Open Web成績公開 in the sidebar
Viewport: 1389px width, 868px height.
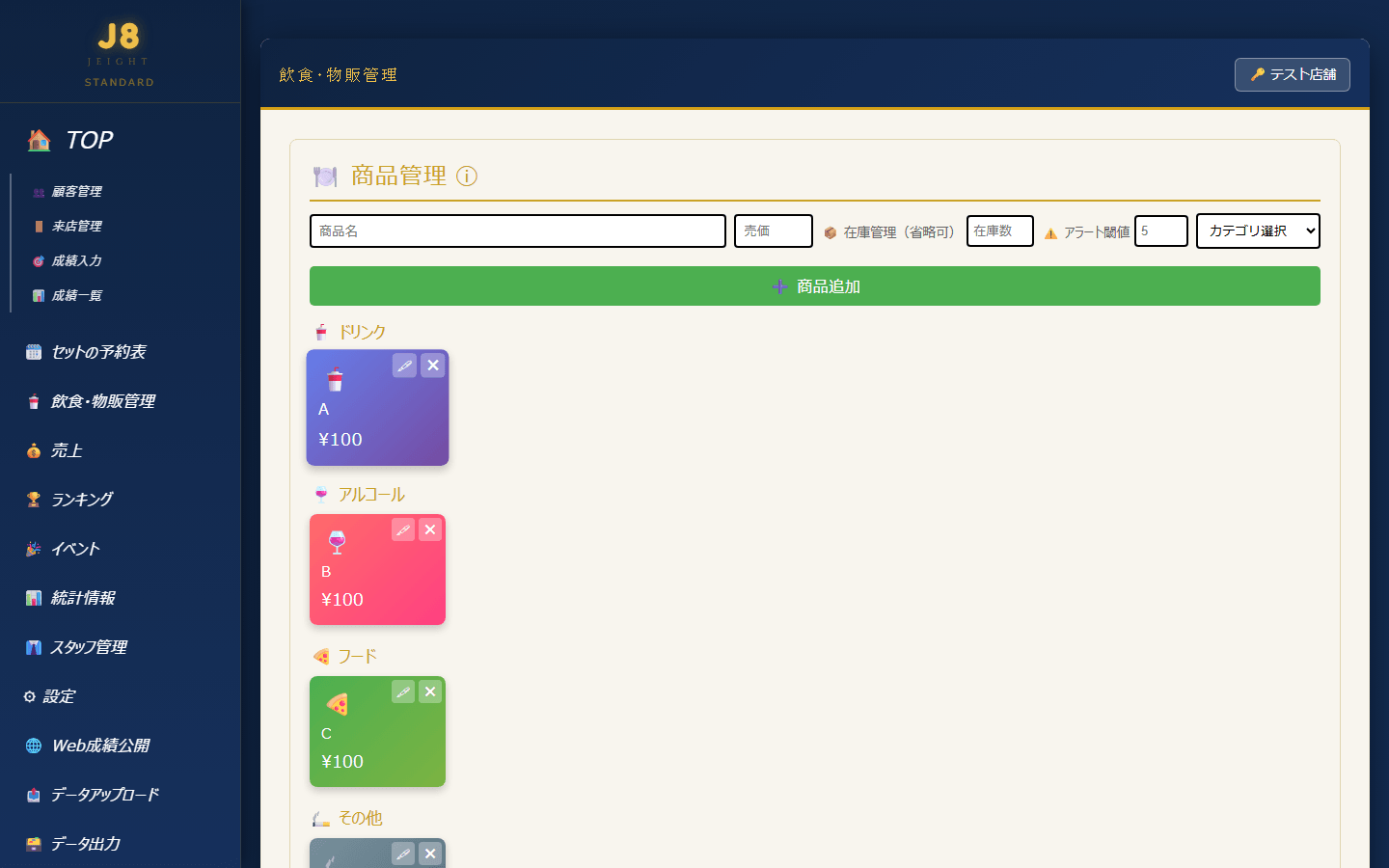coord(88,746)
